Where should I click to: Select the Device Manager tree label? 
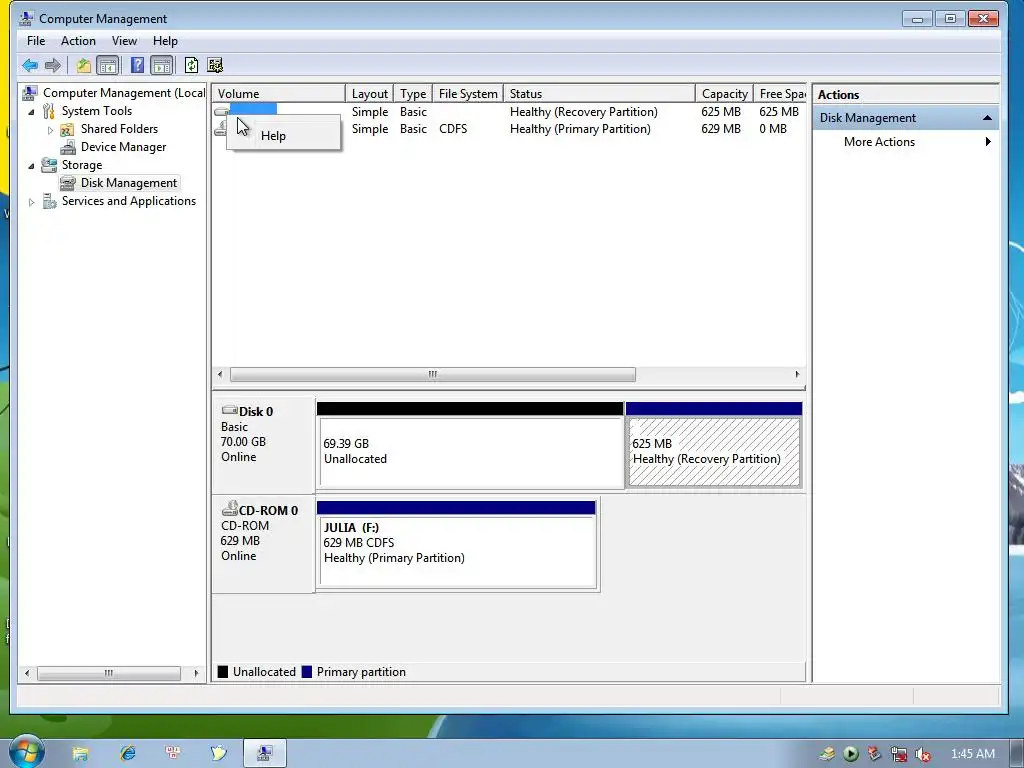tap(123, 147)
